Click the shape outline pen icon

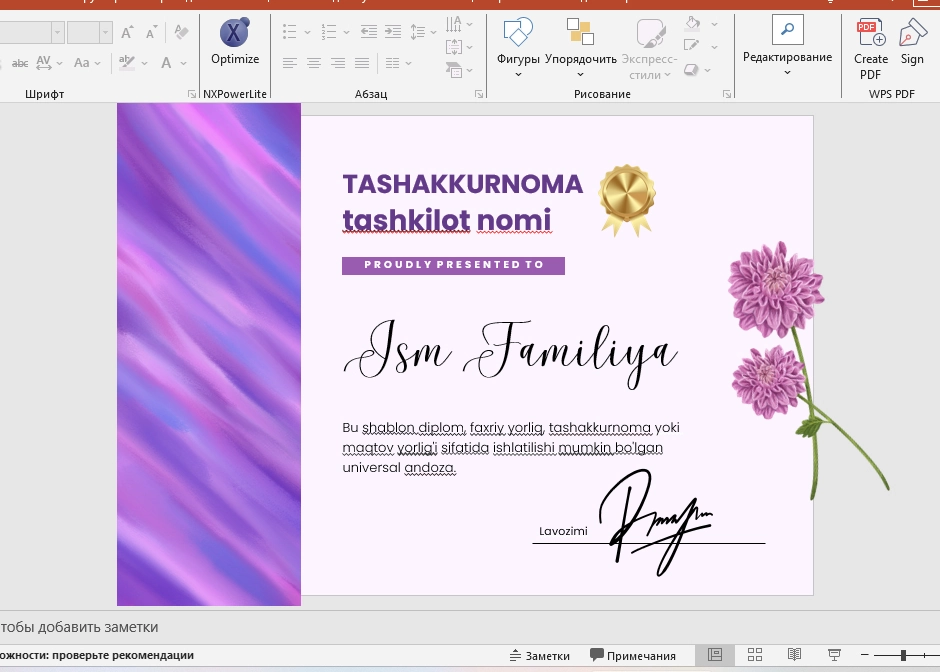click(692, 46)
